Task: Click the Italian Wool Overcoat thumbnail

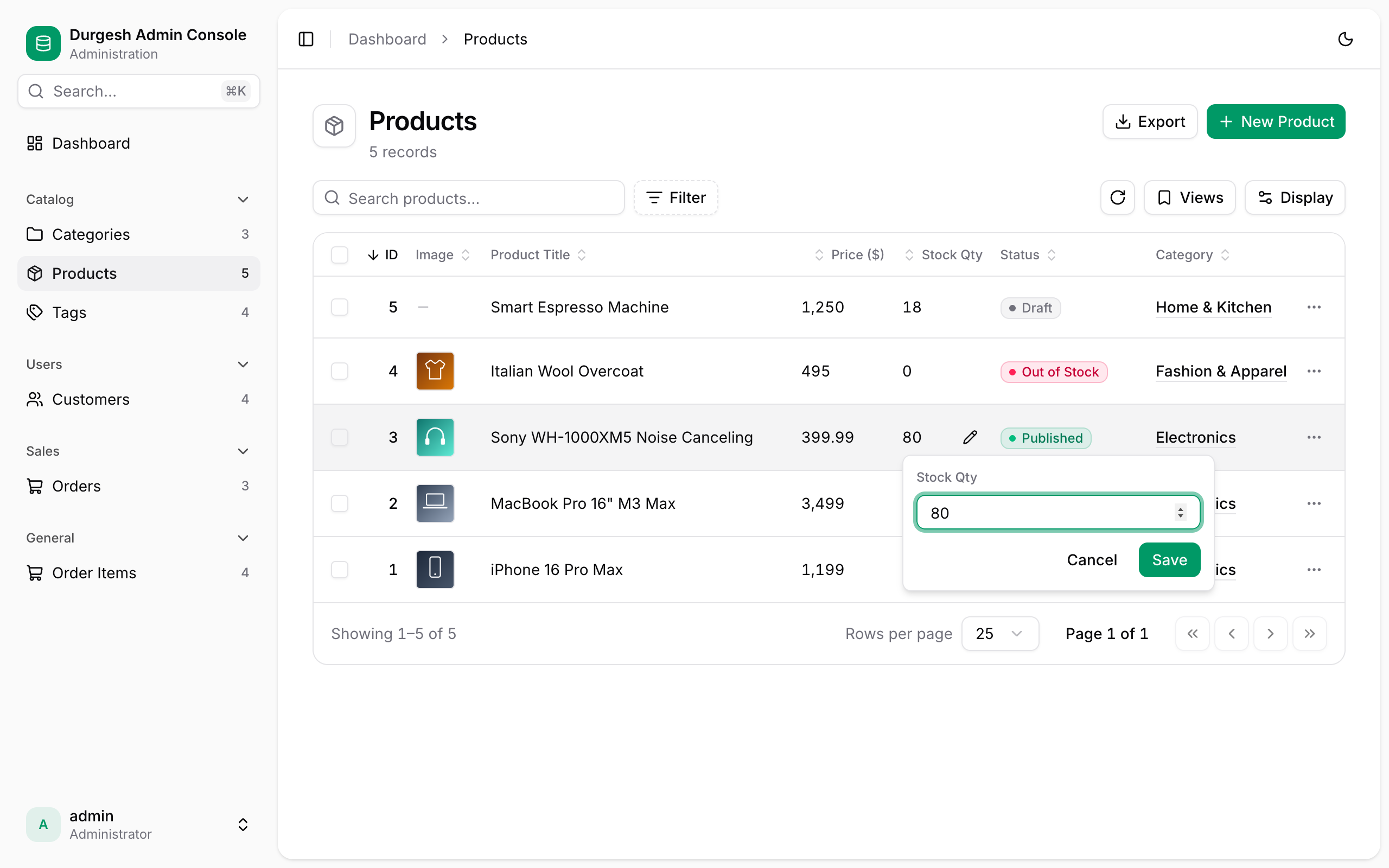Action: coord(435,372)
